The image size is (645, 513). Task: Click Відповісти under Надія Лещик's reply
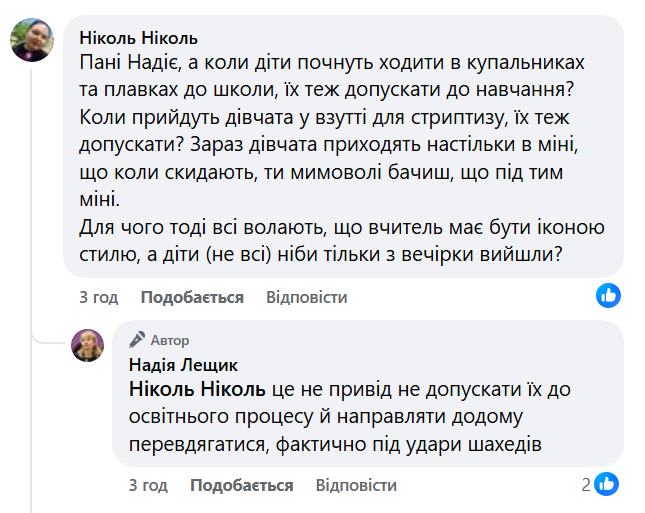tap(356, 485)
